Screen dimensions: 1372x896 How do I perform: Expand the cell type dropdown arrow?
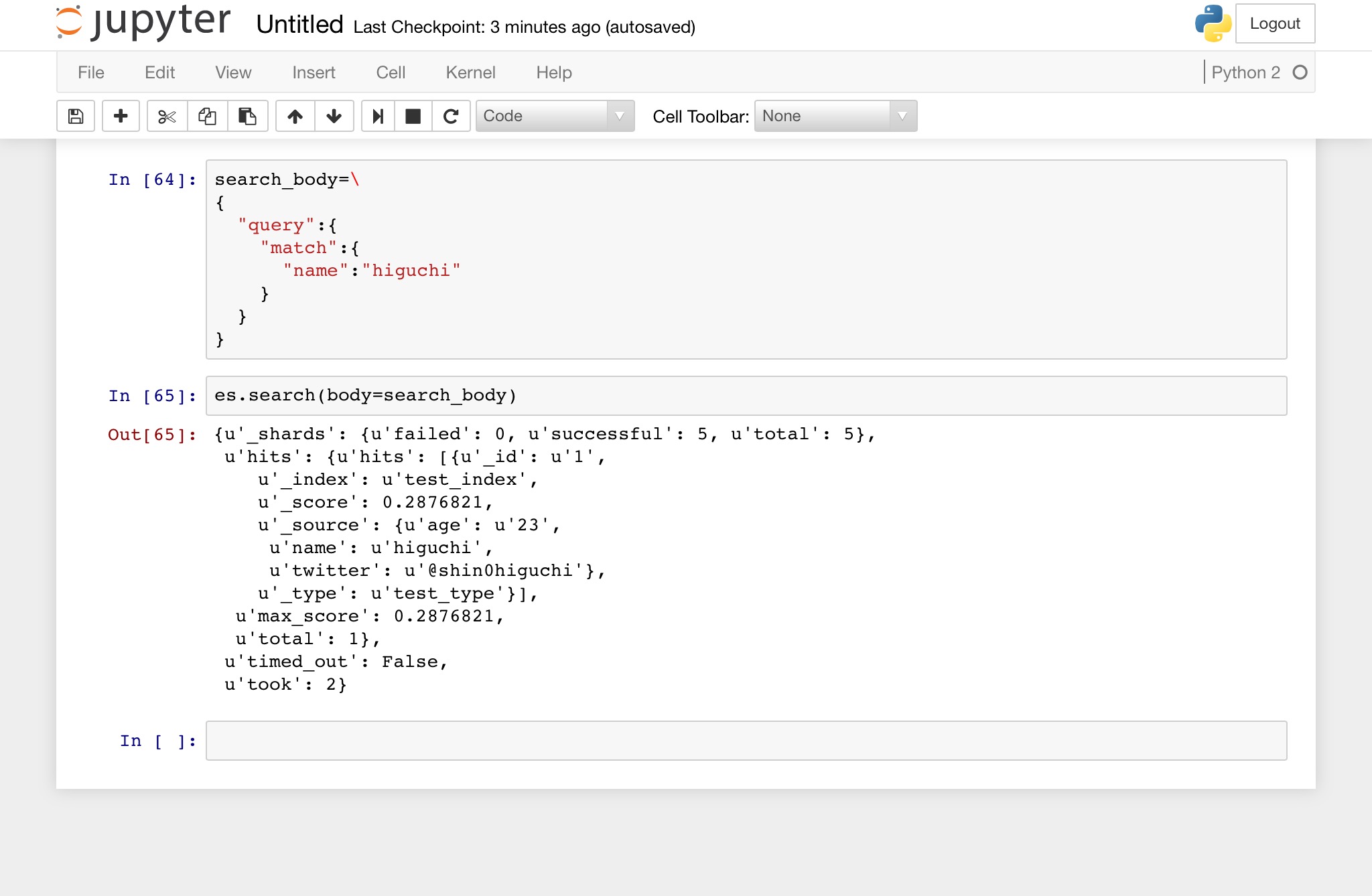pos(620,116)
